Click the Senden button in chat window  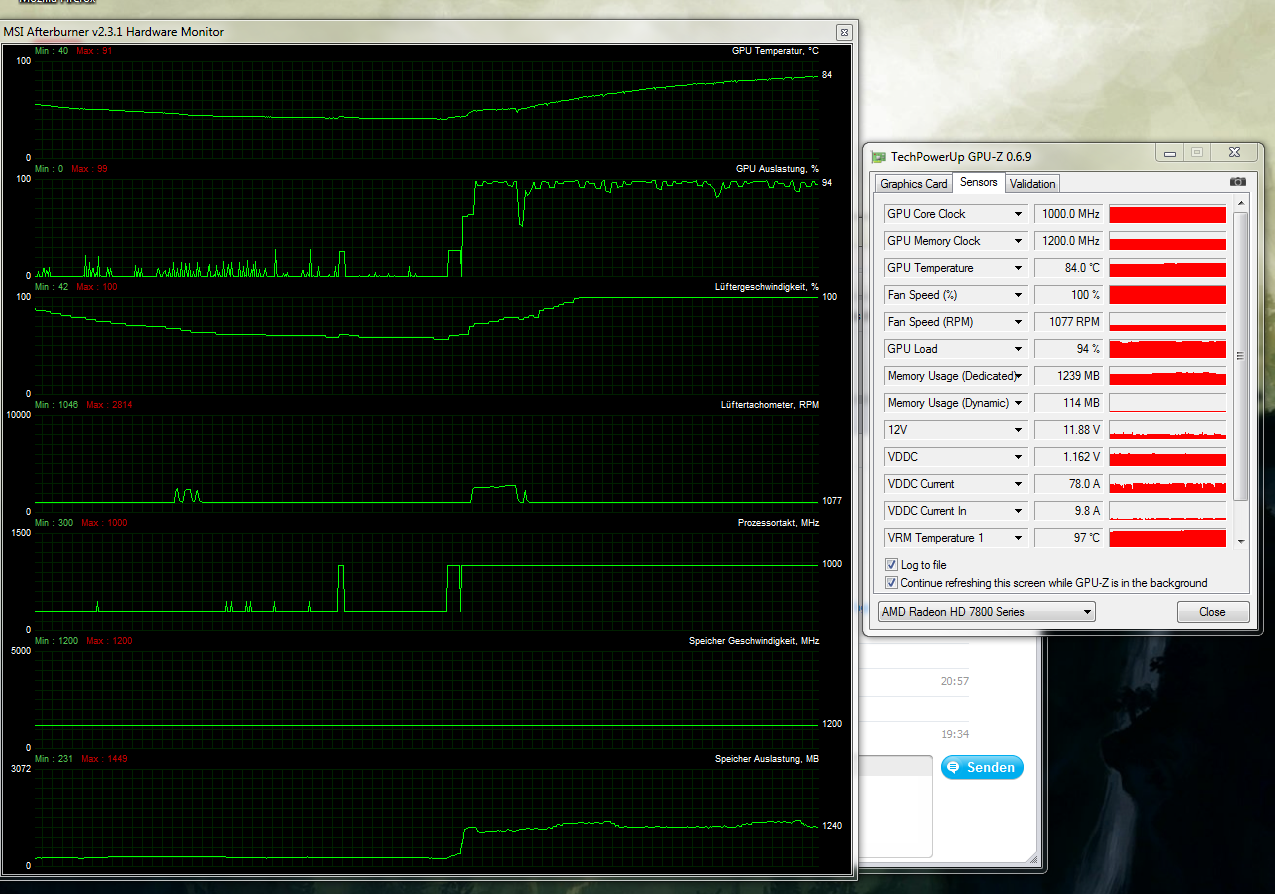982,768
